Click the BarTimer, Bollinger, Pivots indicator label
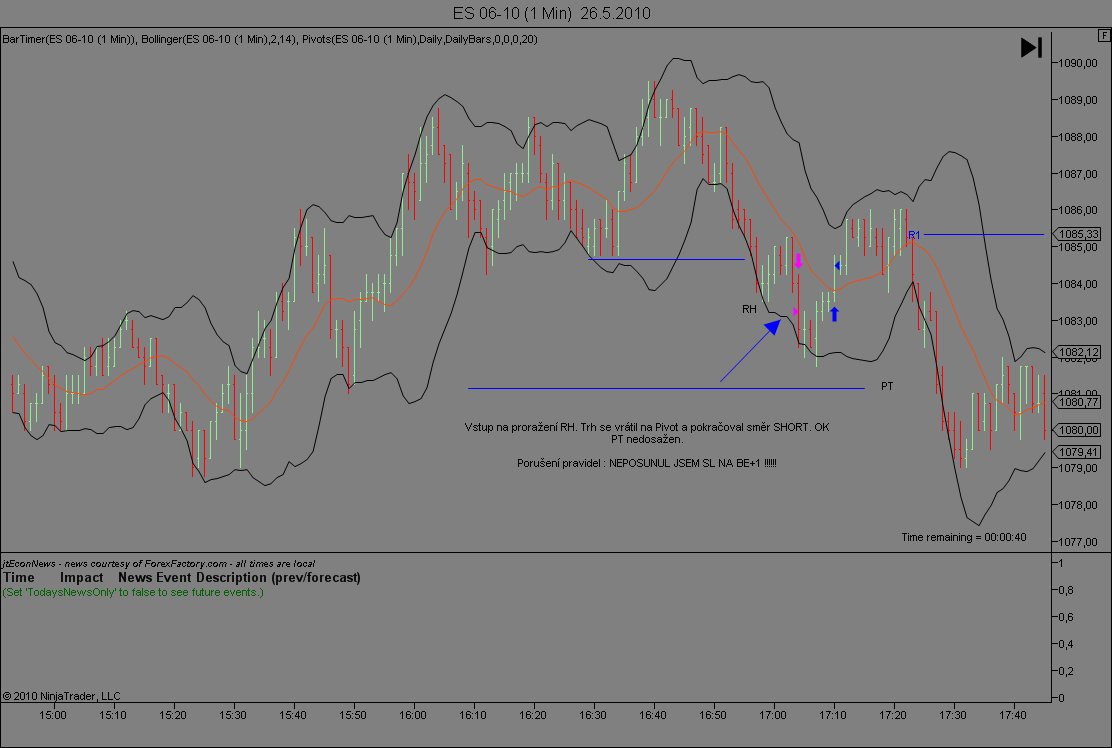The width and height of the screenshot is (1112, 748). pos(270,39)
